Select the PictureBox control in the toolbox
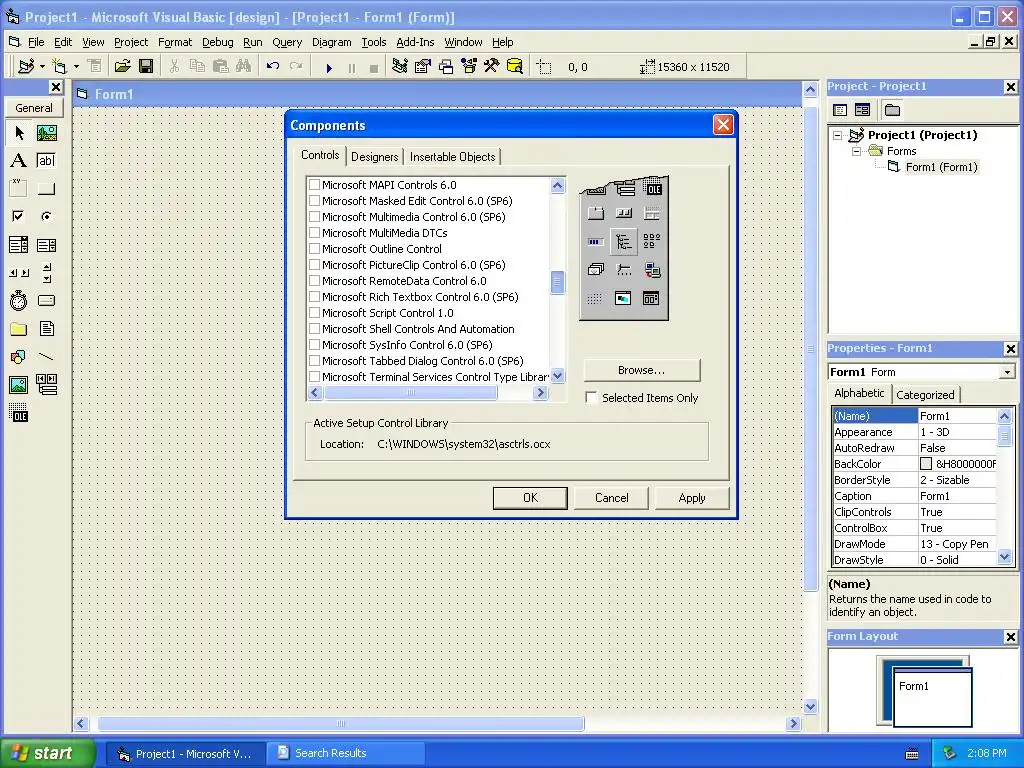The image size is (1024, 768). (x=46, y=133)
